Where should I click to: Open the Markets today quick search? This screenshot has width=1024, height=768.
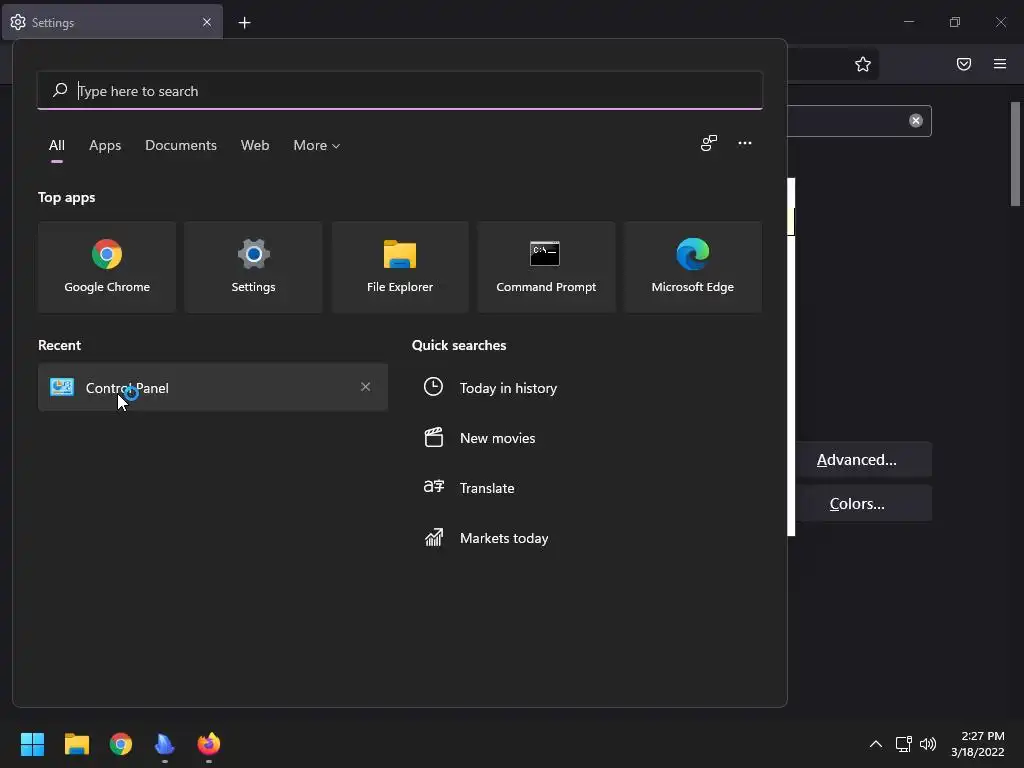(x=486, y=538)
